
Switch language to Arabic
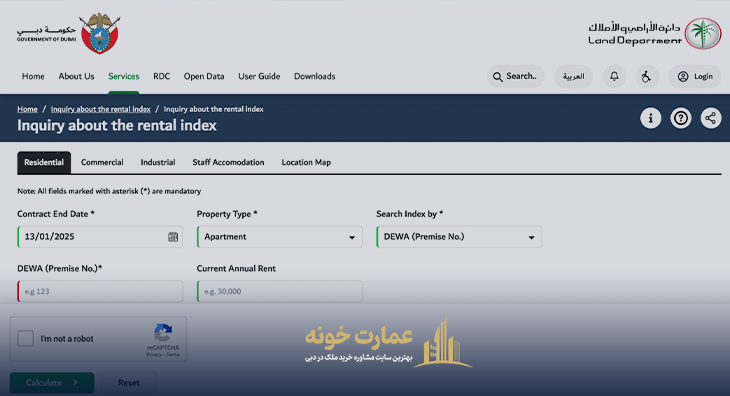click(x=573, y=76)
